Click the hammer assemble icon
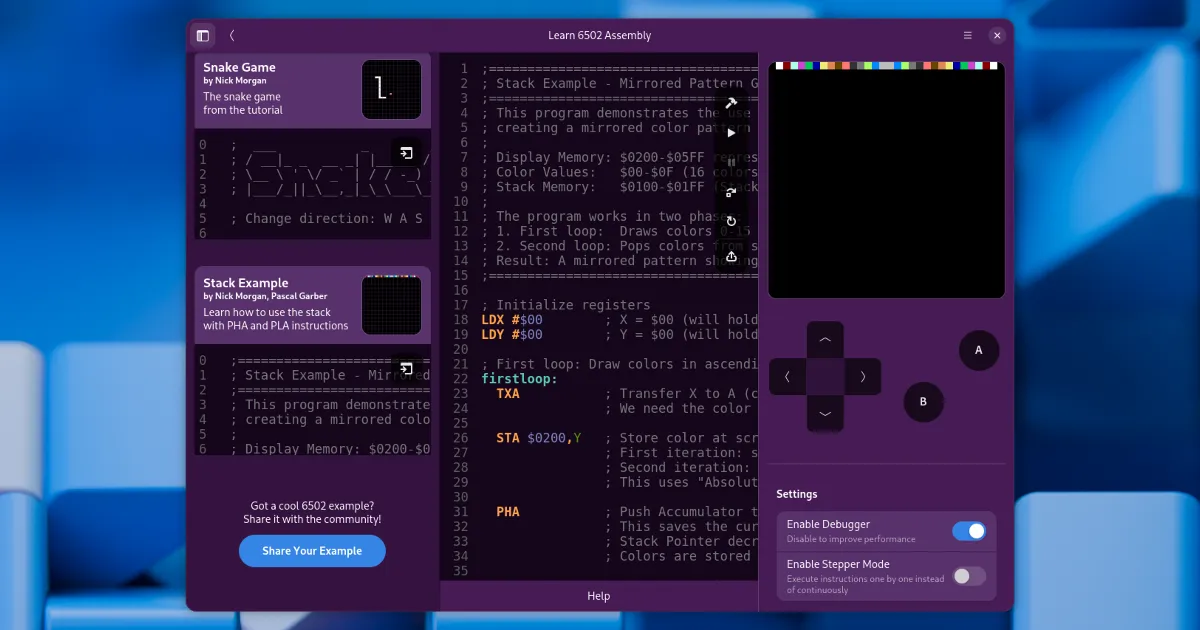Viewport: 1200px width, 630px height. point(731,103)
